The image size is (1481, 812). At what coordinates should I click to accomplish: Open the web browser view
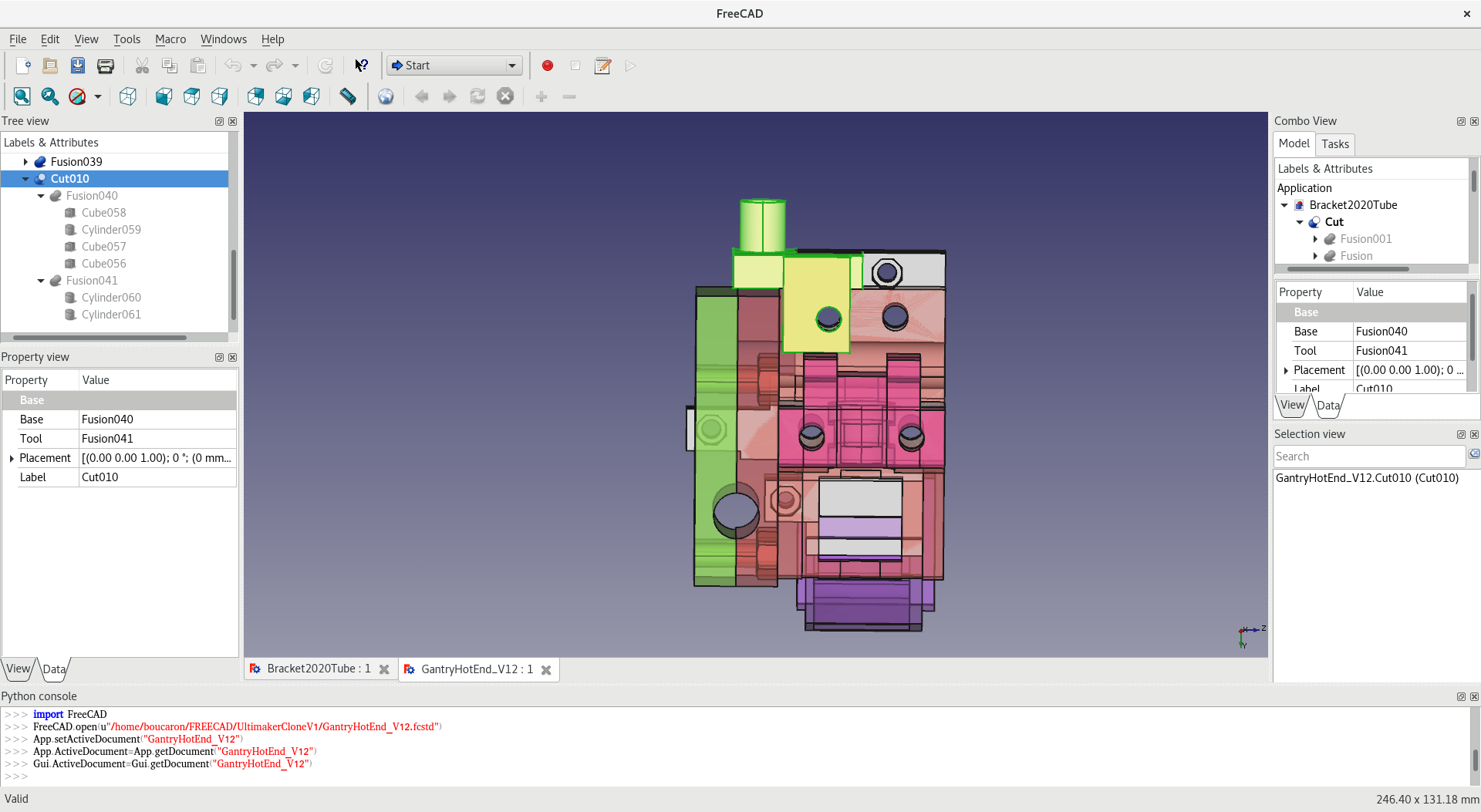pos(386,96)
